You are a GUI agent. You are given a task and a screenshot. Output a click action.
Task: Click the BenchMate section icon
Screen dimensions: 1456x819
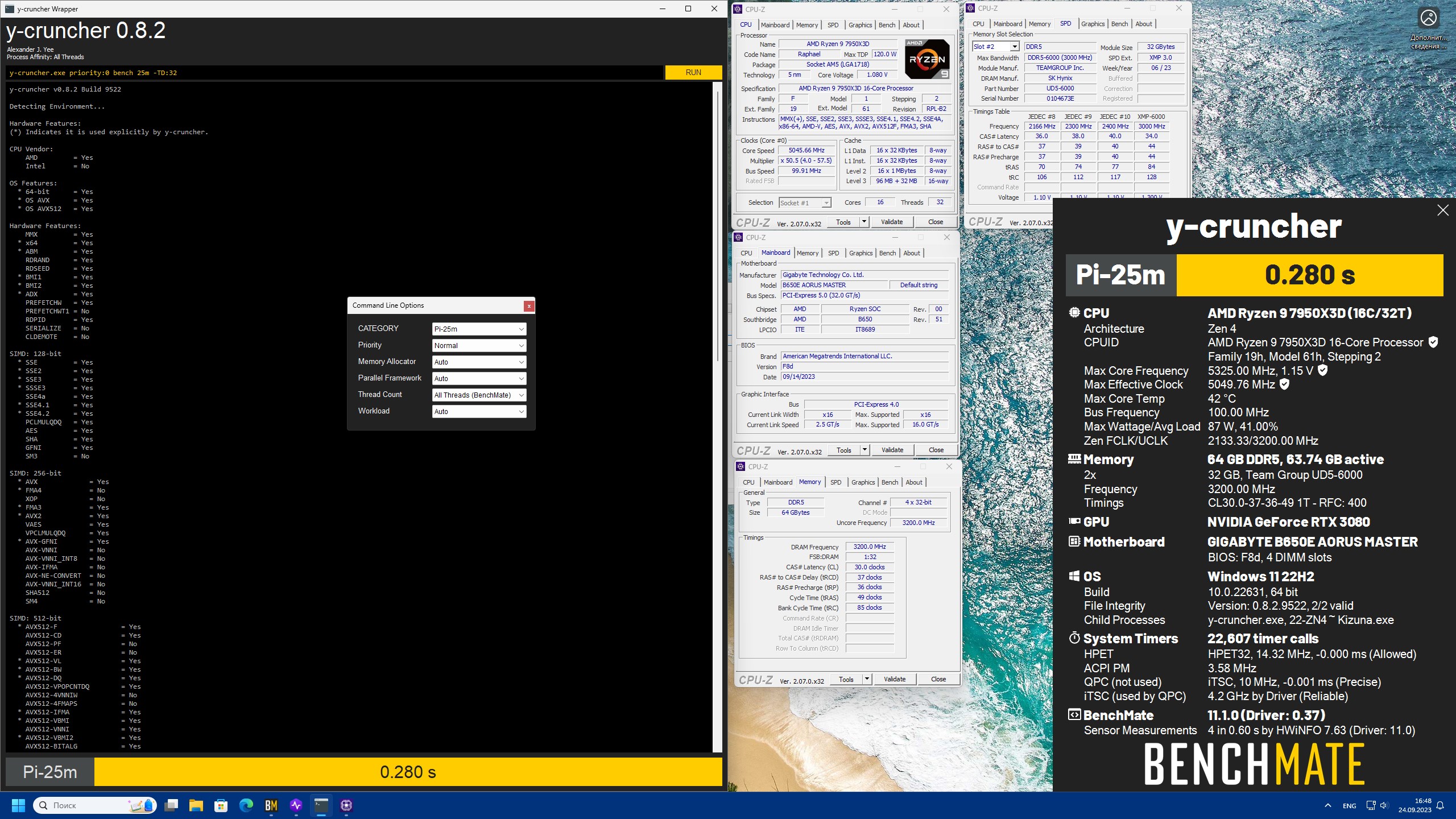tap(1074, 715)
